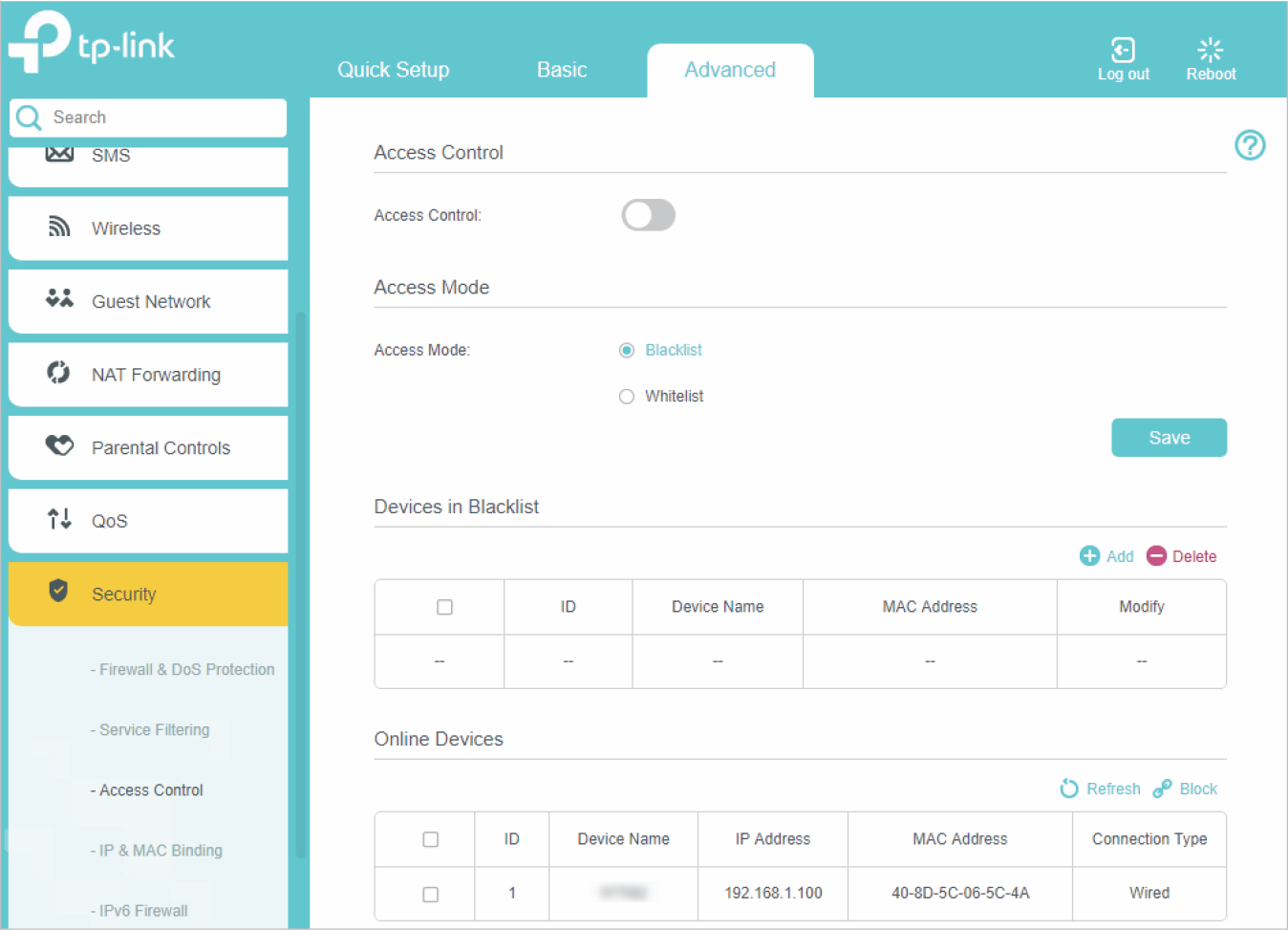
Task: Click the Add plus icon for blacklist
Action: tap(1089, 556)
